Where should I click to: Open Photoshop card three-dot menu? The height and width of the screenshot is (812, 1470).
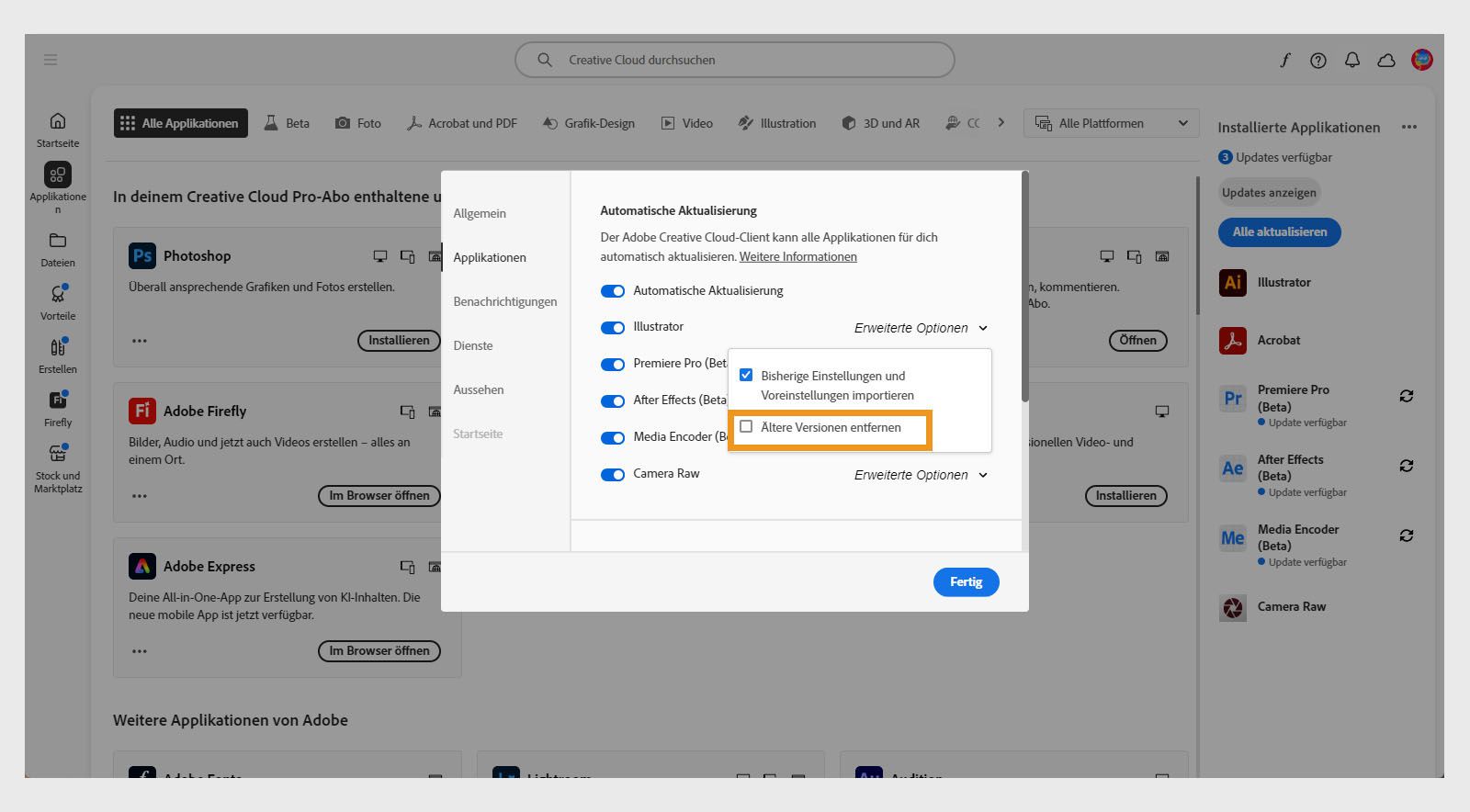[x=140, y=341]
